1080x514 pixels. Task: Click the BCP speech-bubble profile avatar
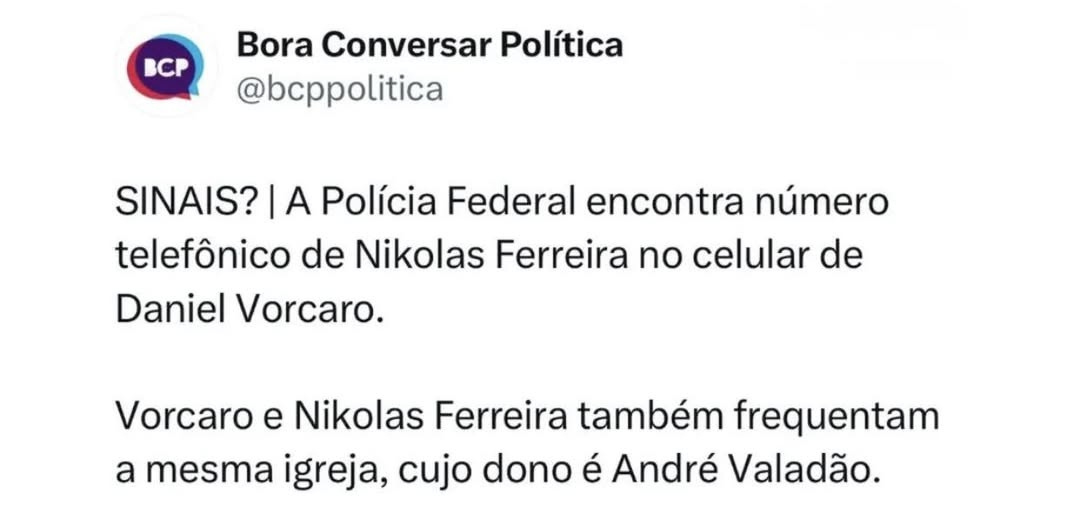(x=164, y=68)
